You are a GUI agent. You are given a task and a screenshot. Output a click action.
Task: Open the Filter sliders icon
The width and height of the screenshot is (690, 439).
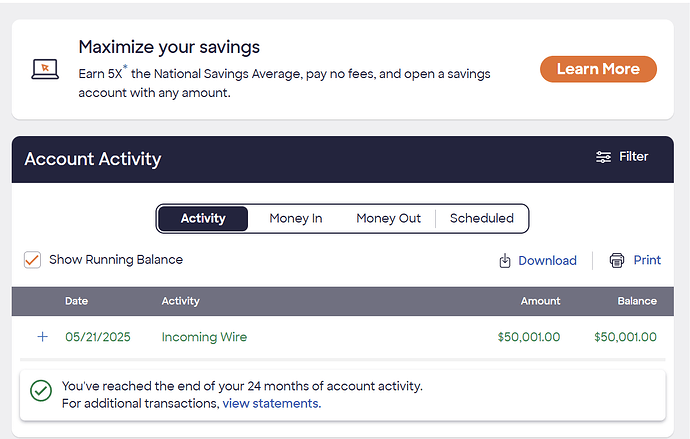pos(603,157)
